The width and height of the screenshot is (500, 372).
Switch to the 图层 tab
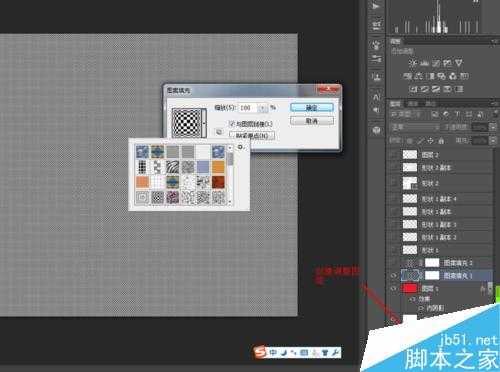coord(395,104)
